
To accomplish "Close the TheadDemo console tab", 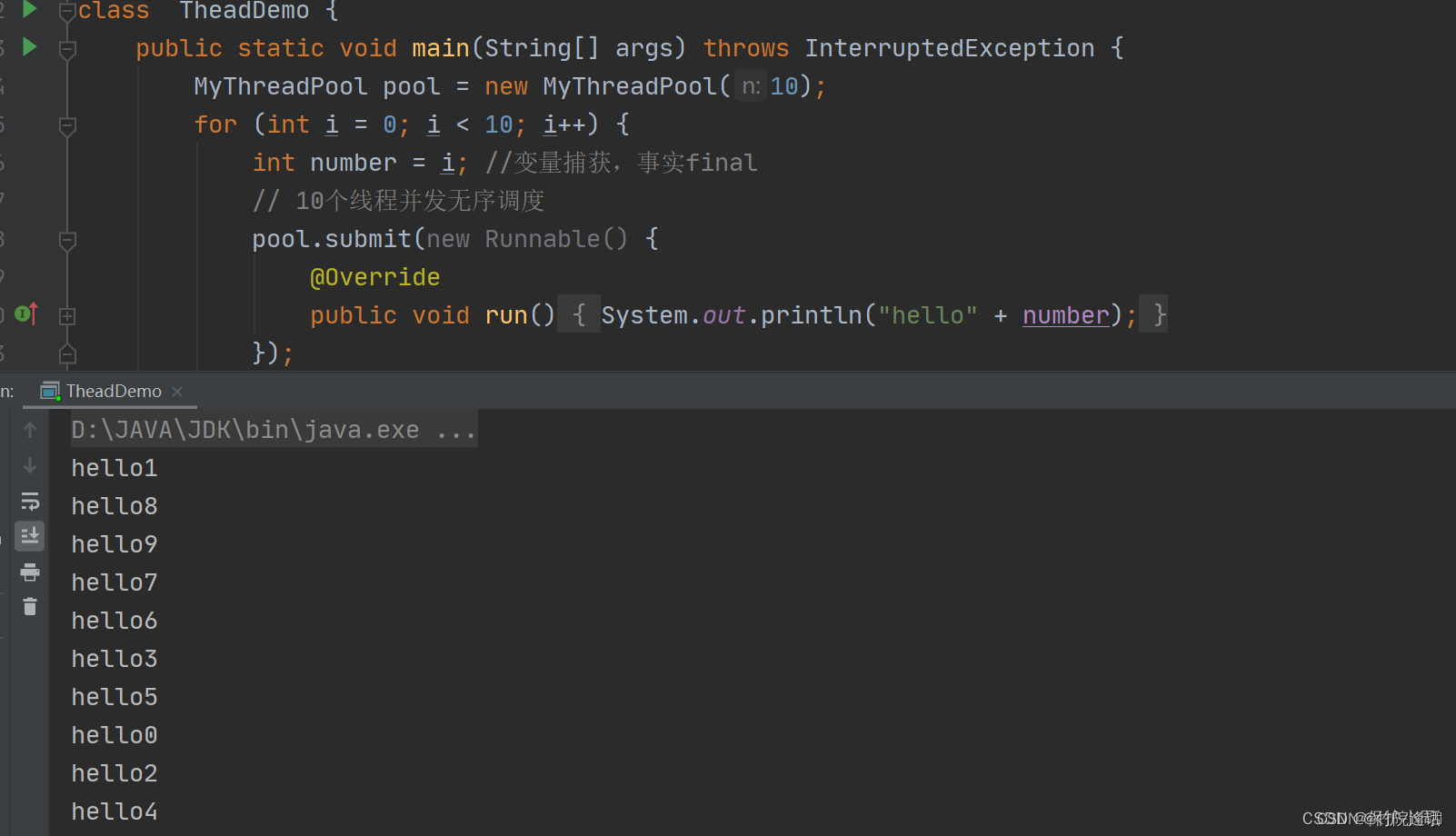I will (x=177, y=391).
